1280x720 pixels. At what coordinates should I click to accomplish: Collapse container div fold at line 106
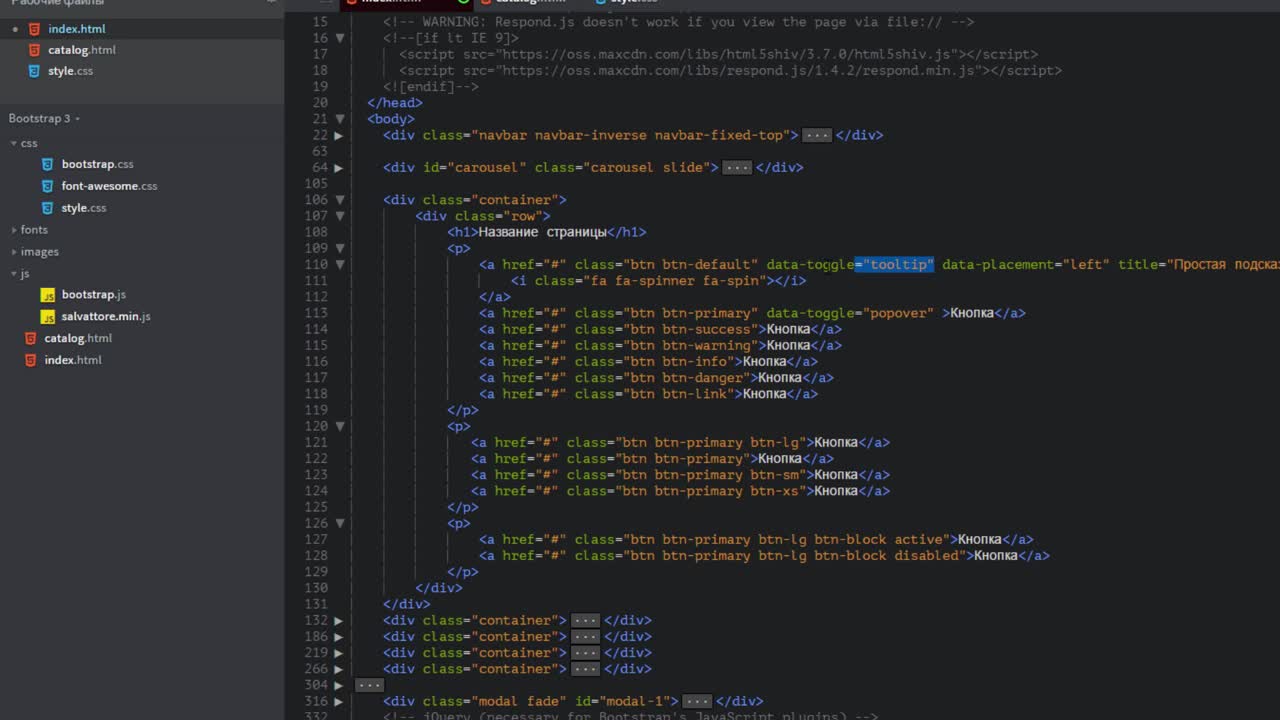(x=339, y=200)
